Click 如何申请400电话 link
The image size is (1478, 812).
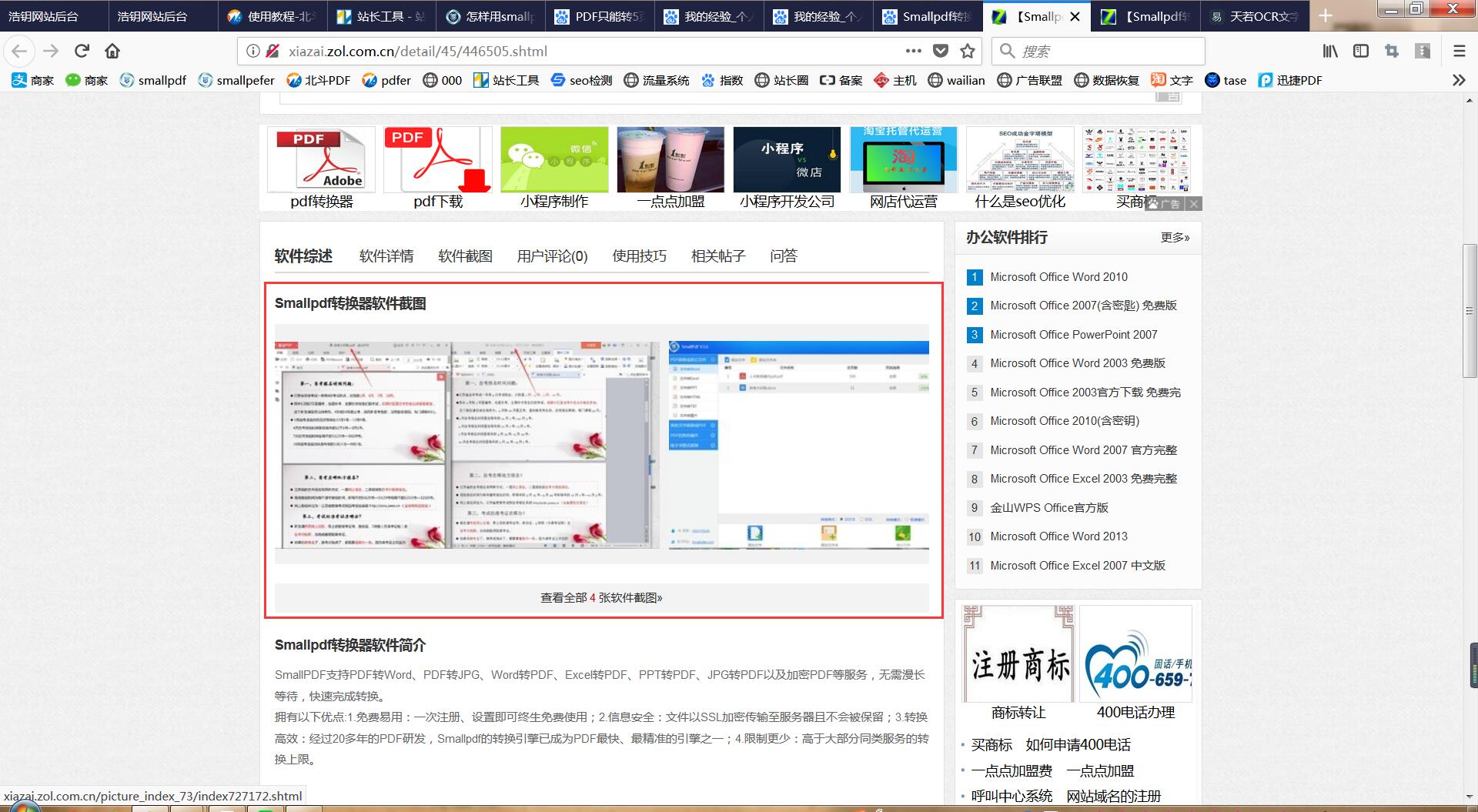click(x=1078, y=745)
